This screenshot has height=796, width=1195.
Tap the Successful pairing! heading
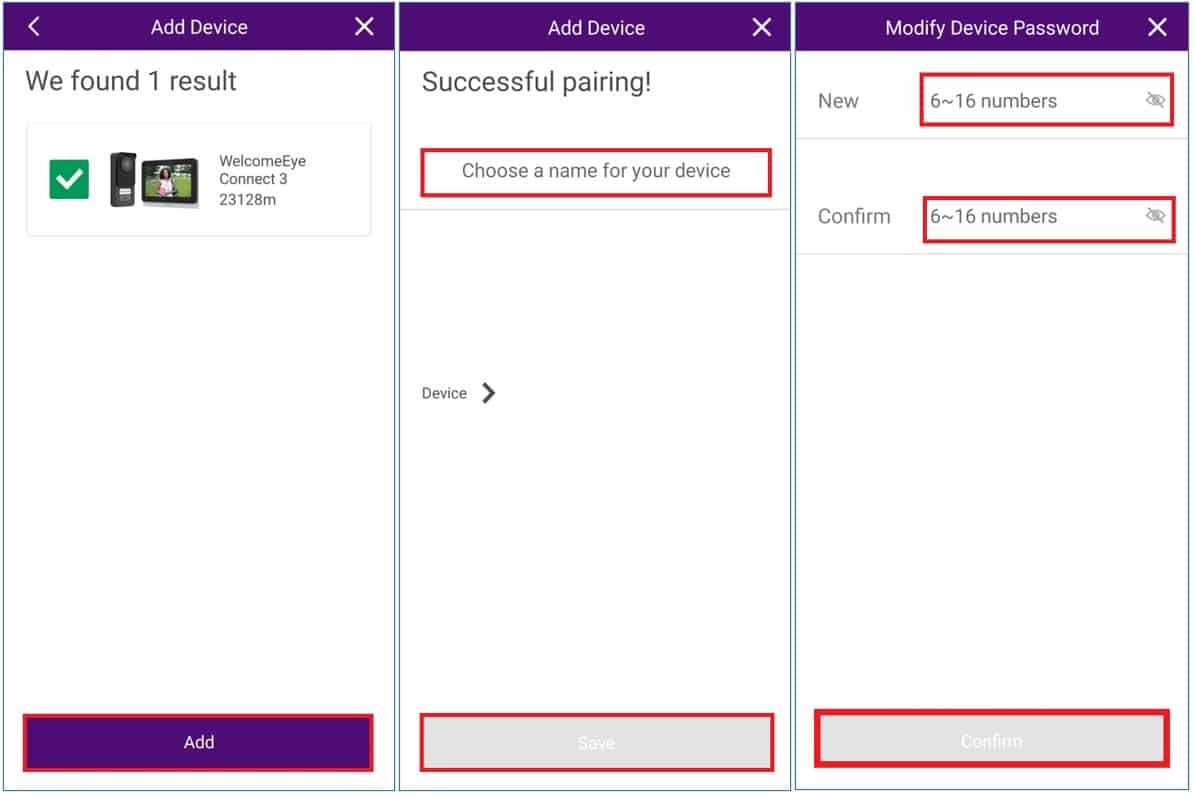pos(537,82)
